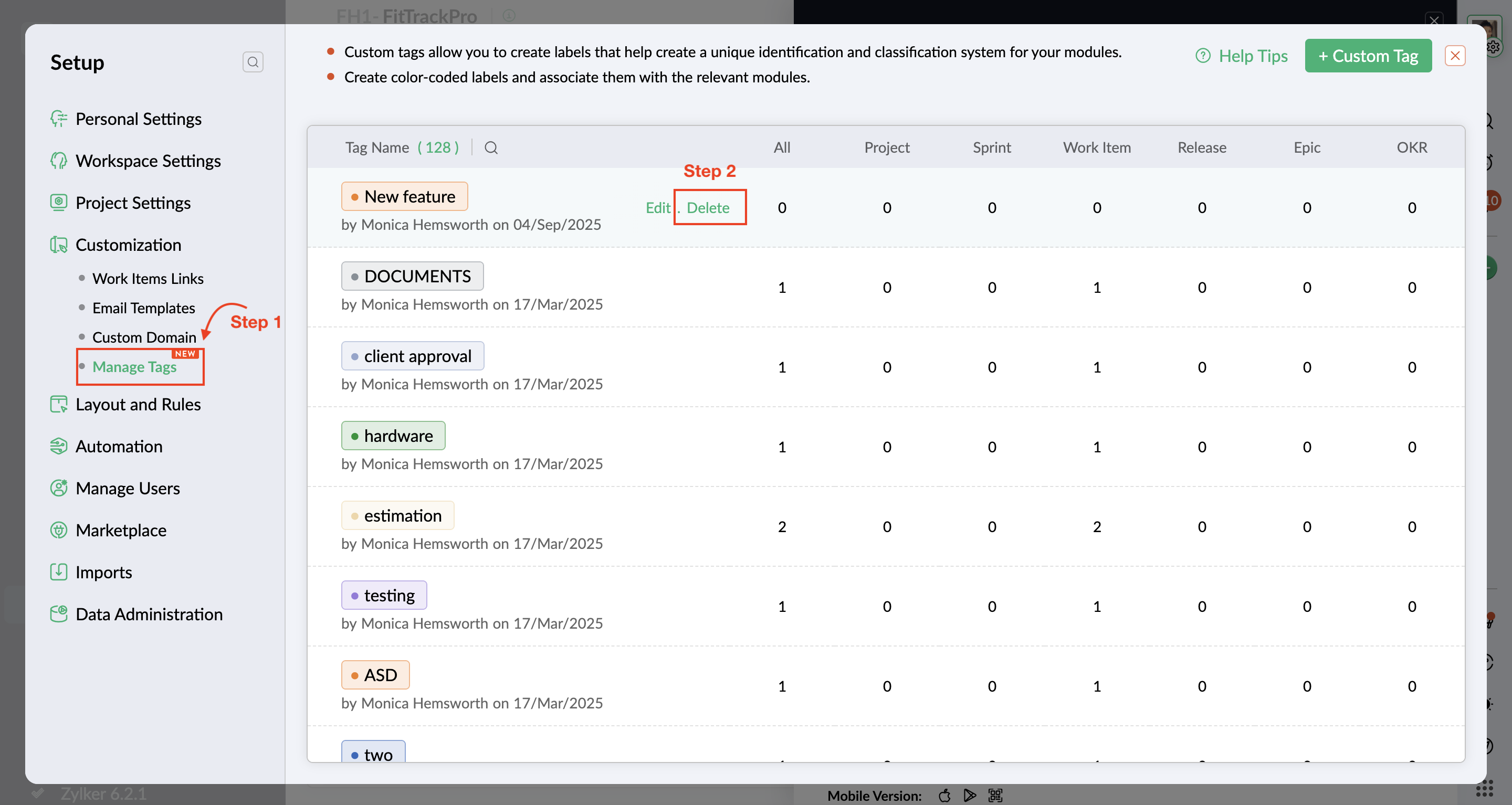This screenshot has width=1512, height=805.
Task: Click the green hardware tag label
Action: 393,436
